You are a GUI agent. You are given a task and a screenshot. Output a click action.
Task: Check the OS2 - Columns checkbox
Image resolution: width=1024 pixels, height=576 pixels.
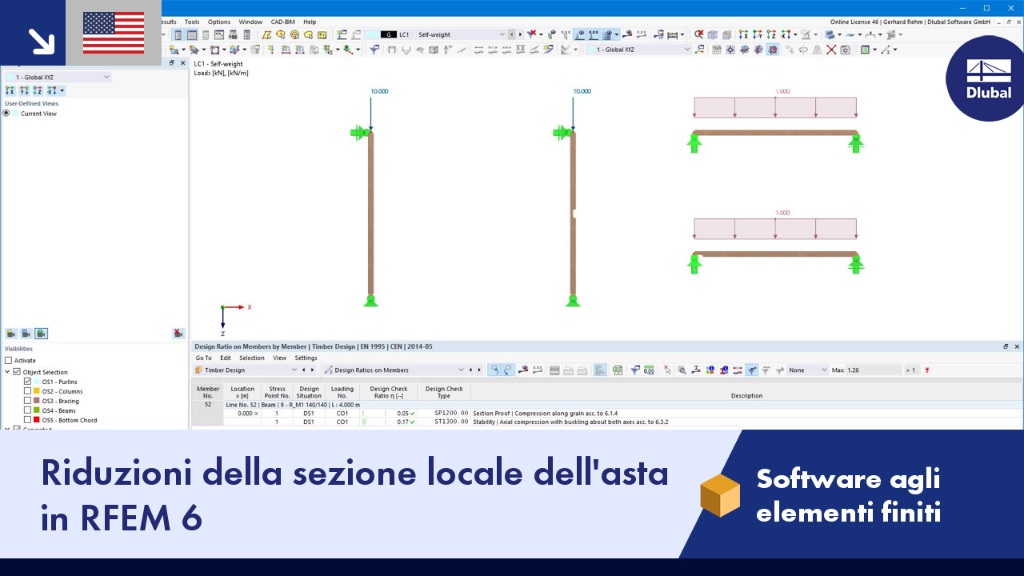point(27,391)
